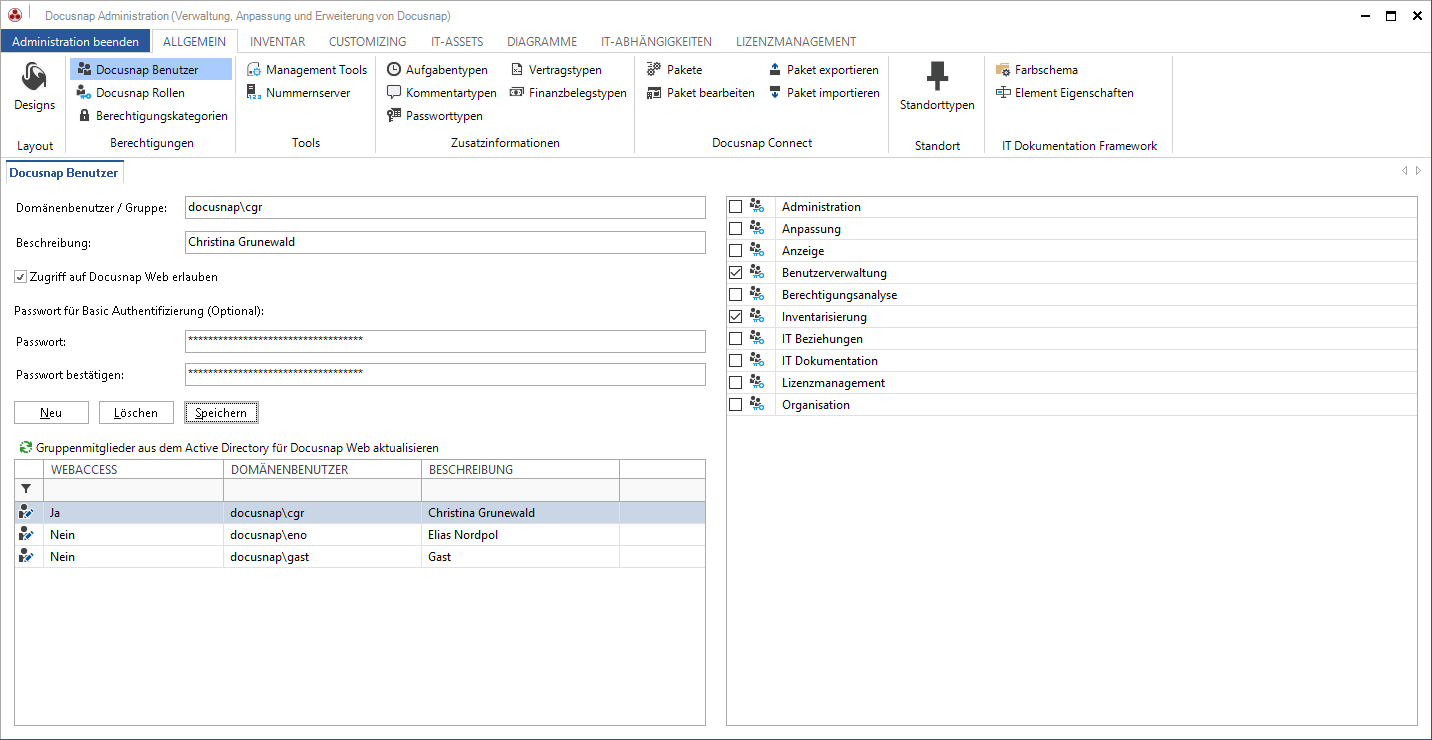
Task: Open Berechtigungskategorien with the lock icon
Action: [x=153, y=116]
